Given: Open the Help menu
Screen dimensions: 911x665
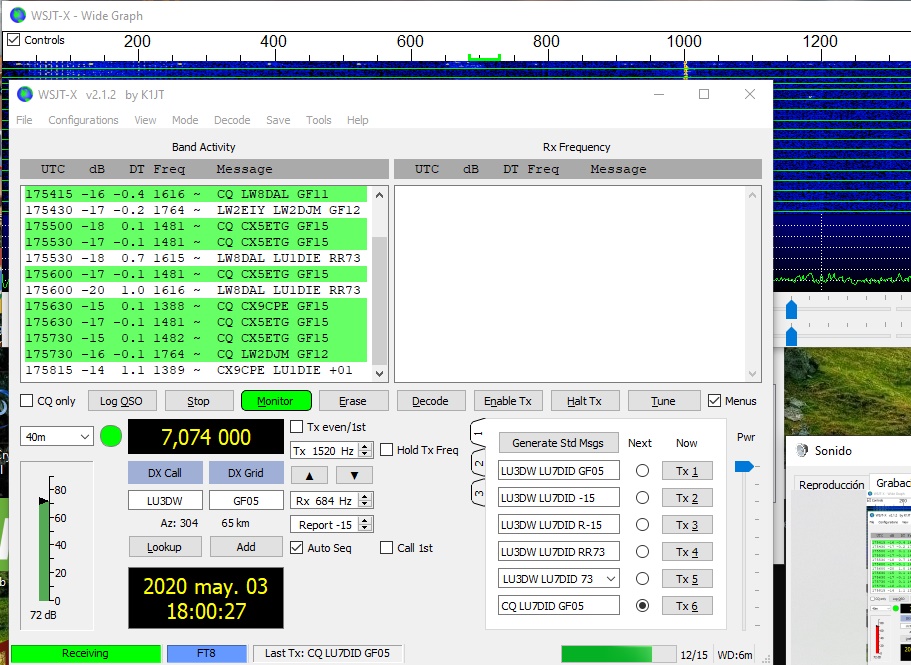Looking at the screenshot, I should (357, 120).
